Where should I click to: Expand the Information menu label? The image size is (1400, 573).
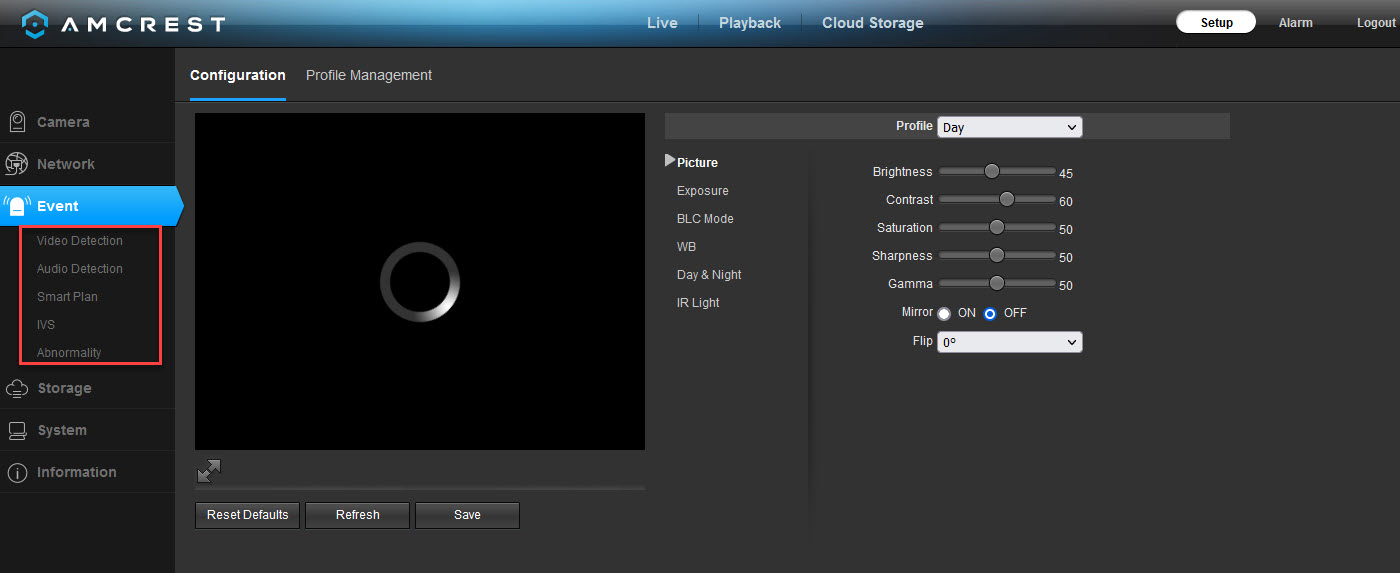pyautogui.click(x=77, y=472)
